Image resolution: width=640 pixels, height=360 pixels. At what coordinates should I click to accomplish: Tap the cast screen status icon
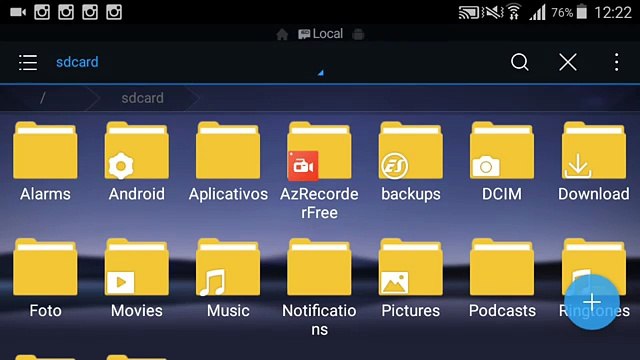pos(469,13)
